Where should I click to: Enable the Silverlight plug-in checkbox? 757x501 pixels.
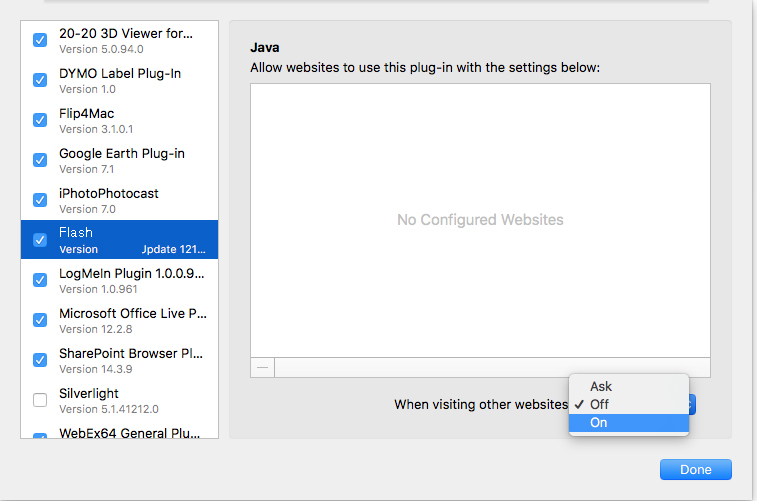click(40, 400)
